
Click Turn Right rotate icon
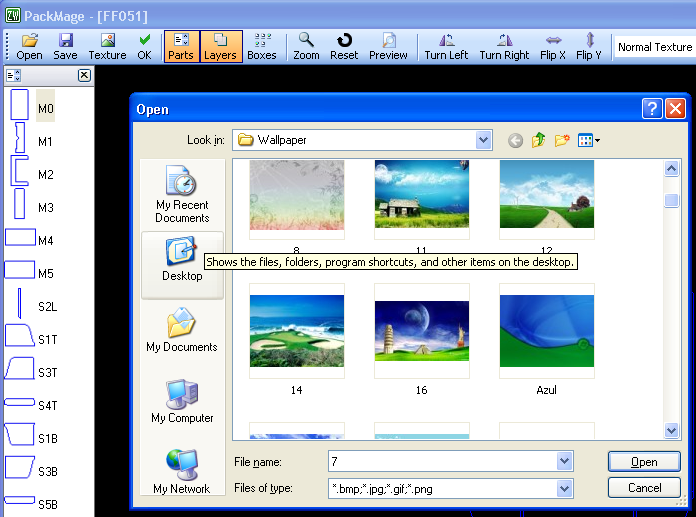(504, 47)
